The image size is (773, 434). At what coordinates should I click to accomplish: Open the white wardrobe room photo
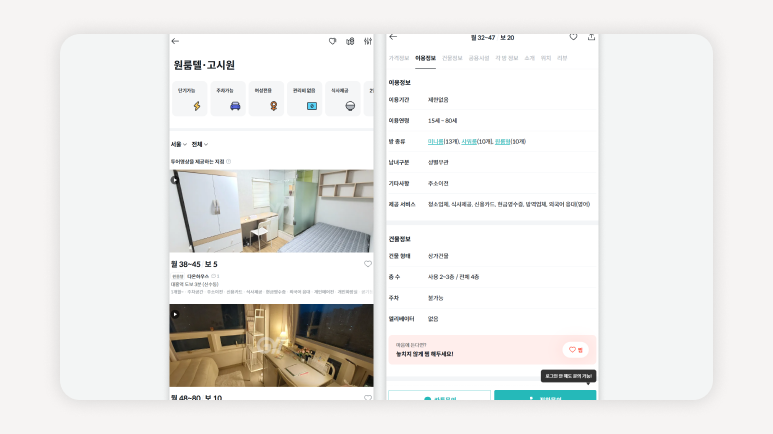(x=272, y=211)
